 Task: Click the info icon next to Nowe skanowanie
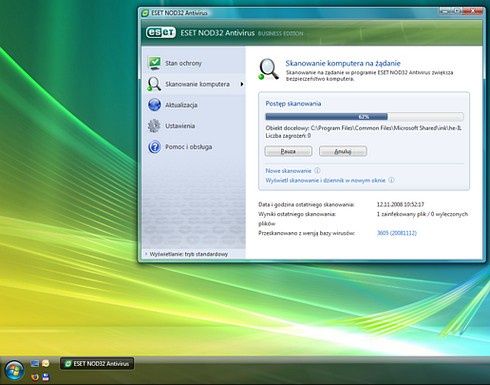click(x=317, y=170)
